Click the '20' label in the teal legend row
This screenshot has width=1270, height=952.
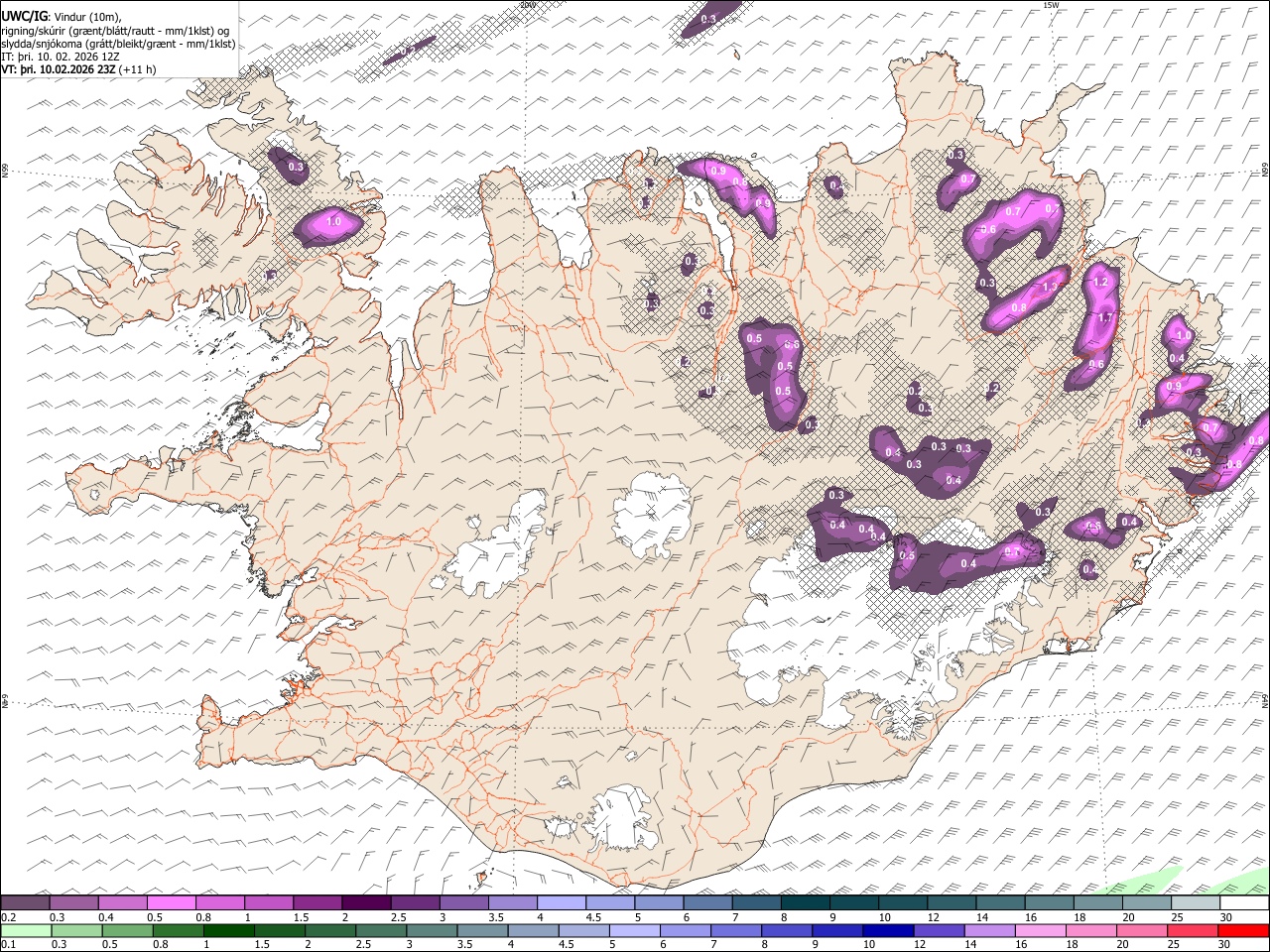coord(1128,917)
